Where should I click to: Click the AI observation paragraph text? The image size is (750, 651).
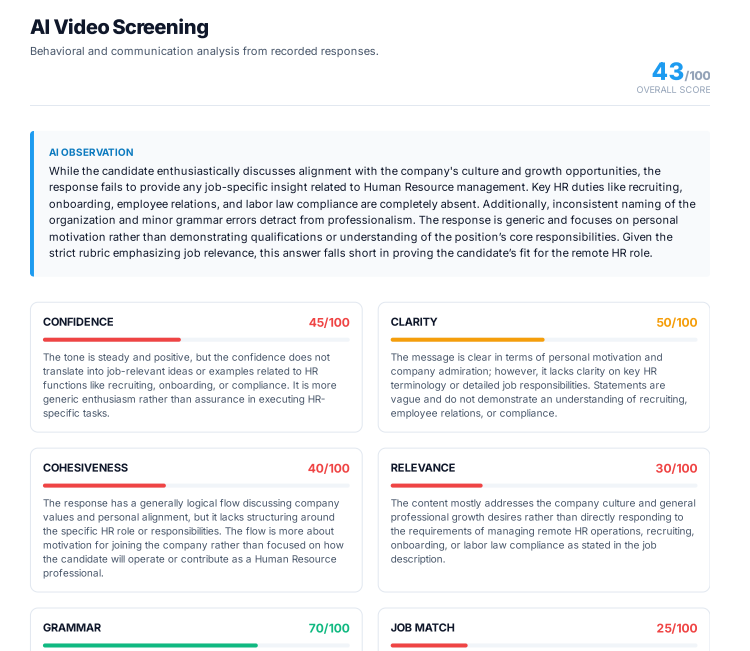pyautogui.click(x=372, y=212)
